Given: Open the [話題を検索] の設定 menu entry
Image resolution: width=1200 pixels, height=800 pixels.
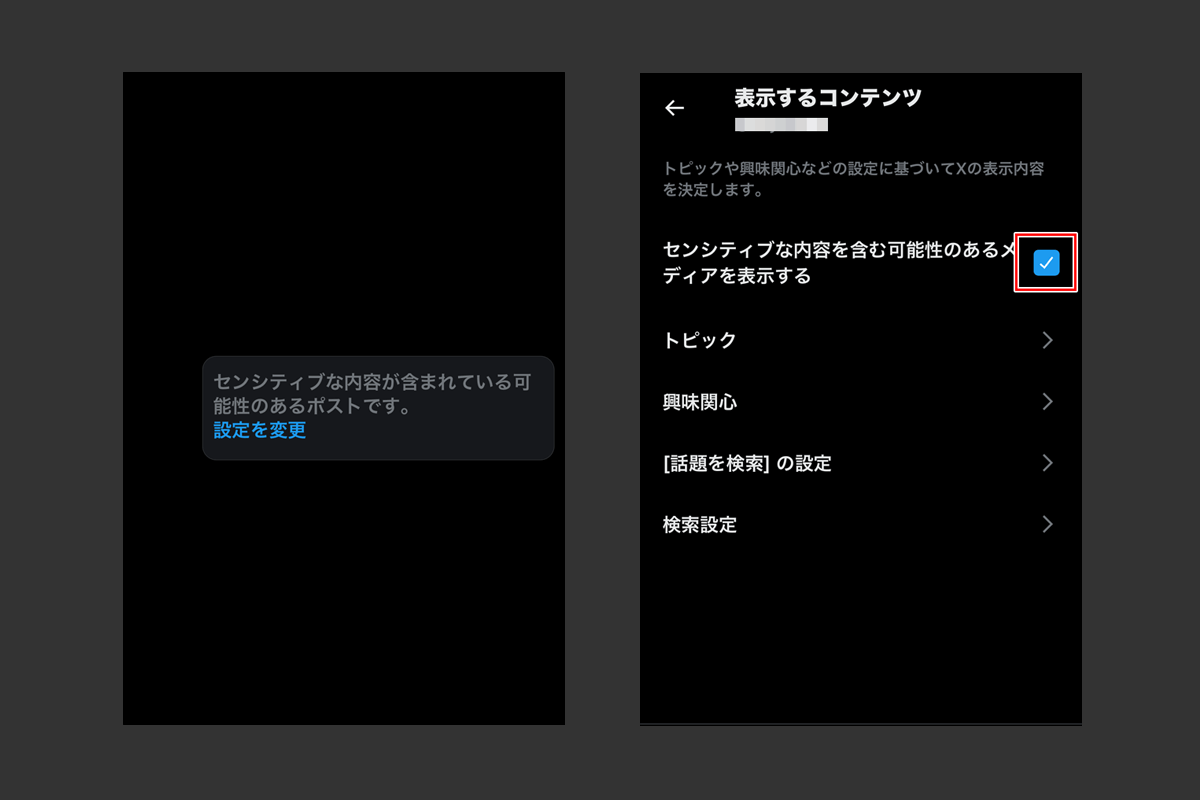Looking at the screenshot, I should click(x=860, y=463).
